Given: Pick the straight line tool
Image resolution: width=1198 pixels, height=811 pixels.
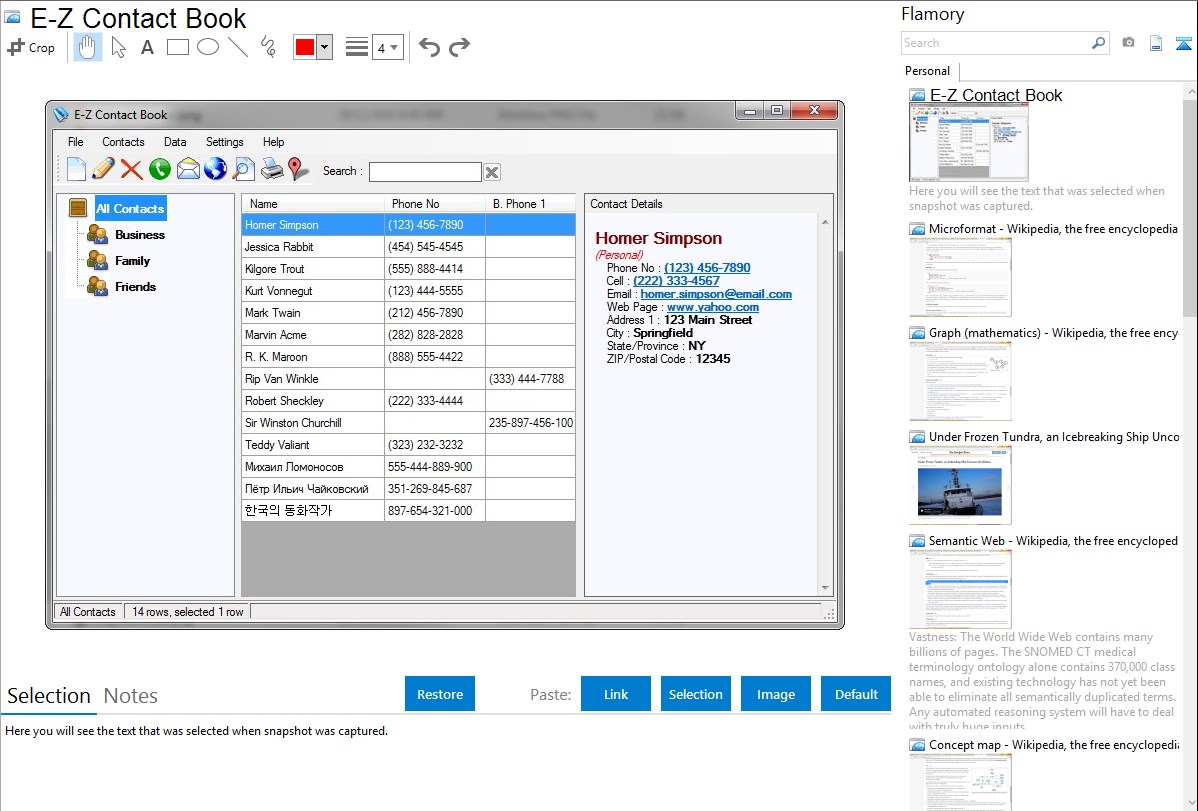Looking at the screenshot, I should 238,47.
